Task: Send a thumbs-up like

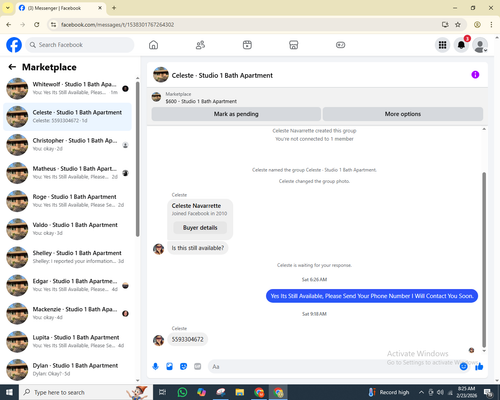Action: point(479,367)
